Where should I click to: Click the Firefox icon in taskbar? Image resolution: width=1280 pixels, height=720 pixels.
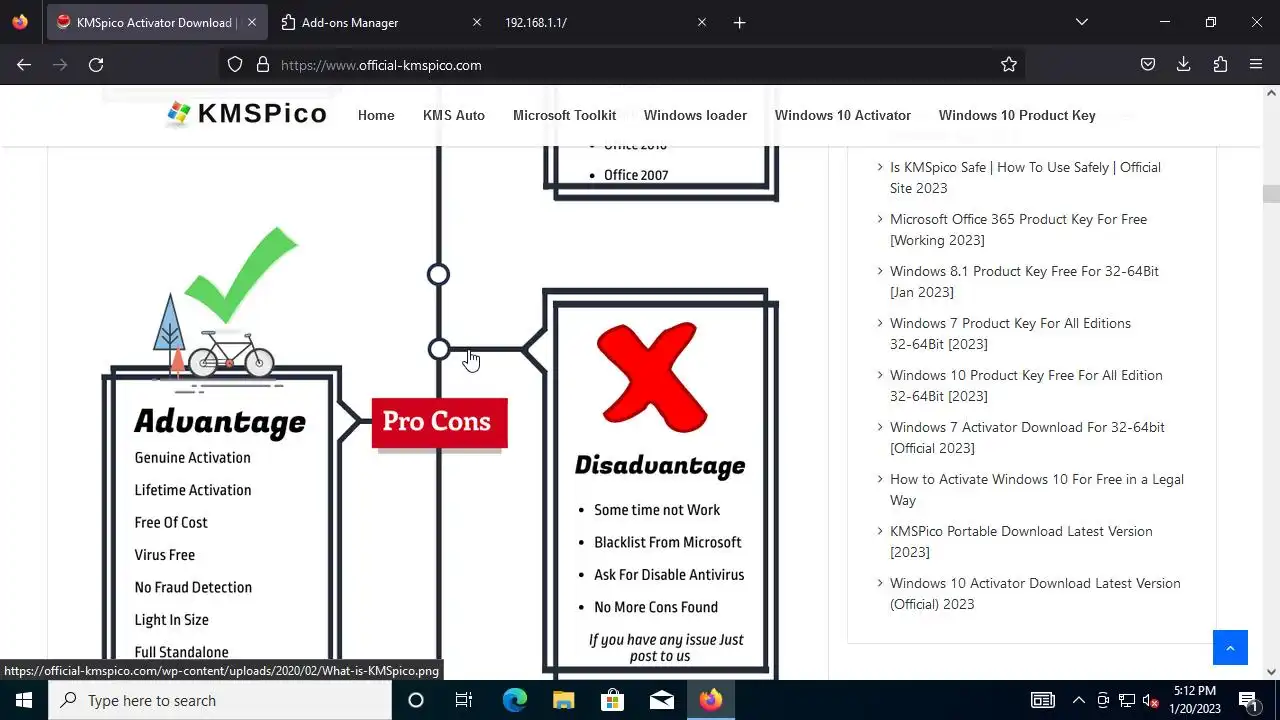tap(710, 700)
